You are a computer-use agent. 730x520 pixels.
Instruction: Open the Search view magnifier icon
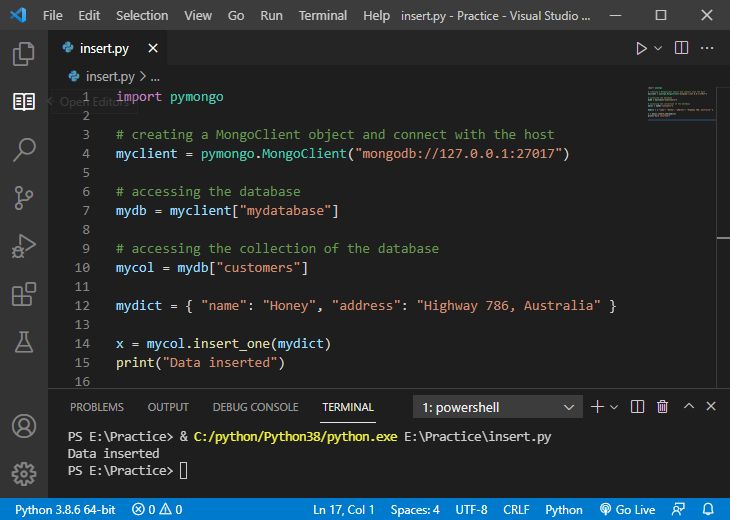pos(24,149)
